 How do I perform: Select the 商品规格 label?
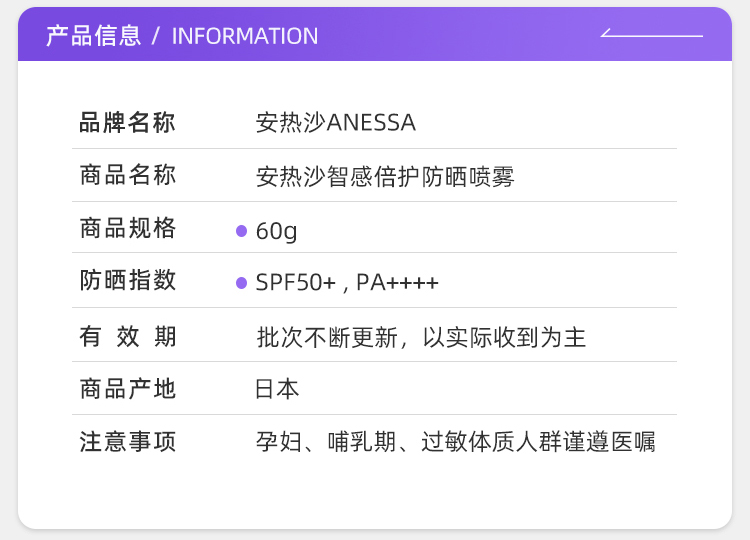pyautogui.click(x=127, y=228)
